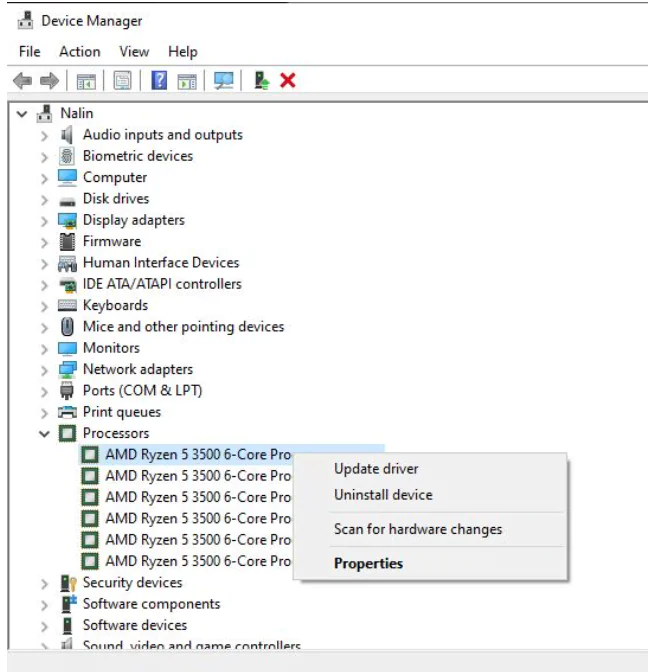
Task: Open the File menu
Action: [30, 52]
